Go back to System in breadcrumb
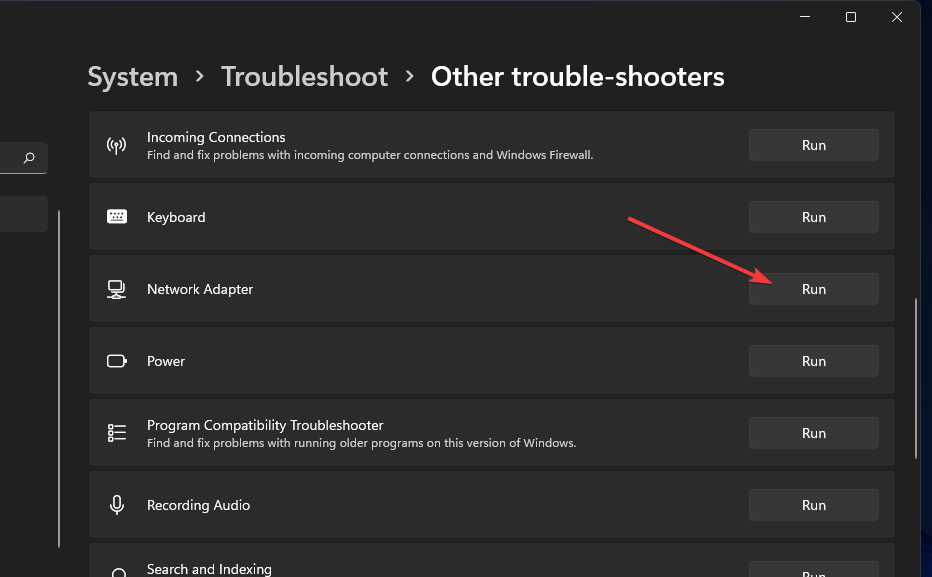This screenshot has width=932, height=577. coord(132,77)
